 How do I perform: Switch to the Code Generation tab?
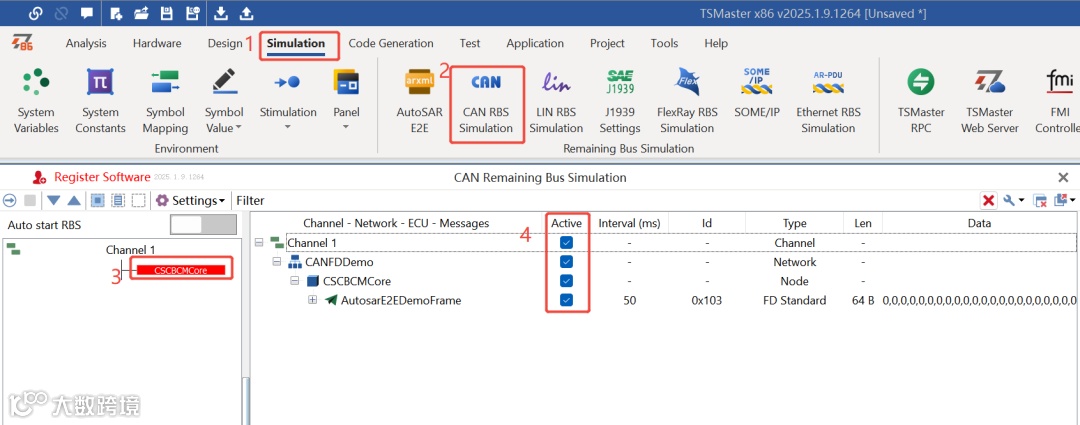[391, 43]
